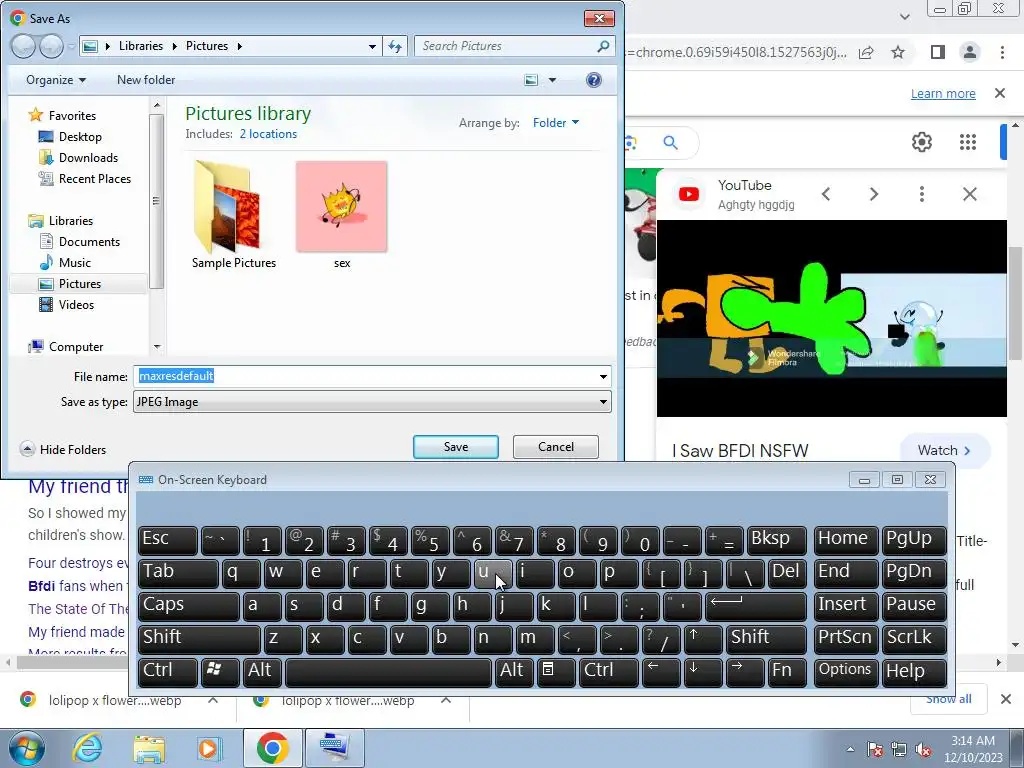Click the Watch button

pos(944,450)
